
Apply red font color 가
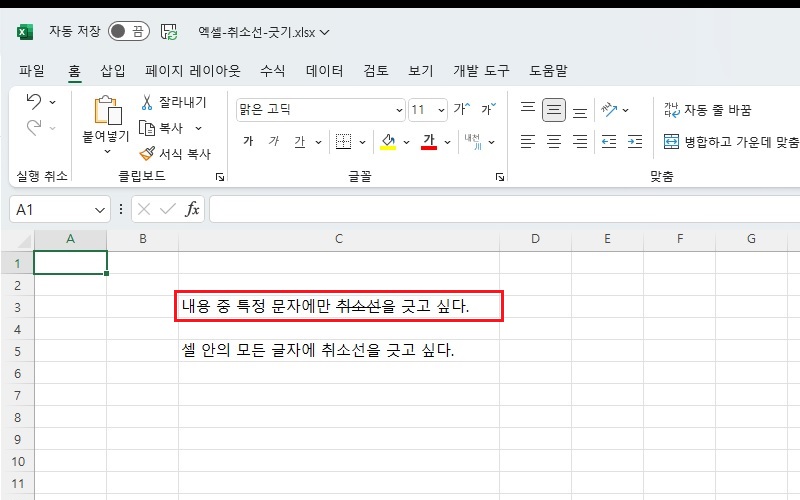429,141
